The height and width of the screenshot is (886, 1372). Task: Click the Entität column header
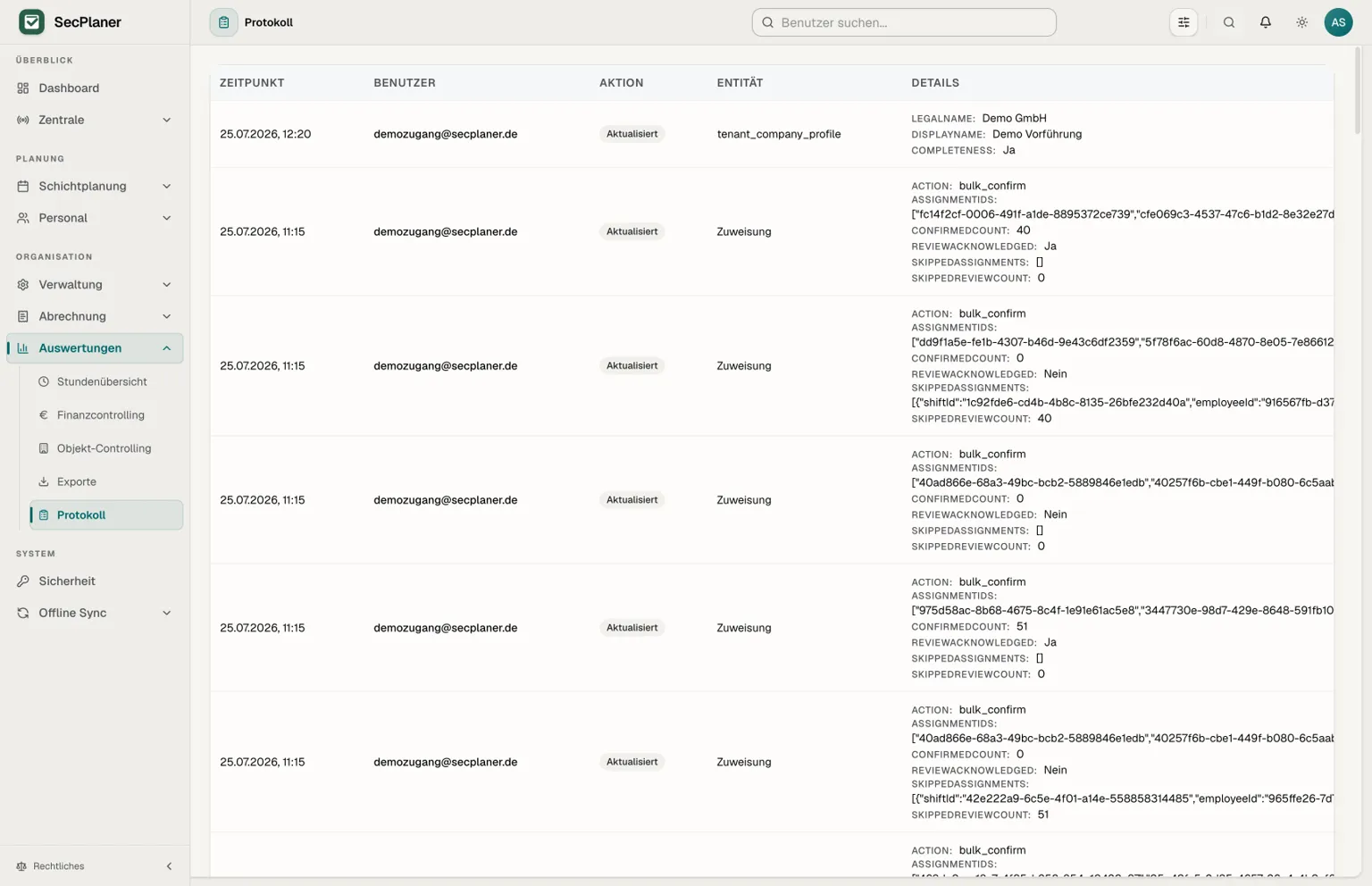pos(740,83)
